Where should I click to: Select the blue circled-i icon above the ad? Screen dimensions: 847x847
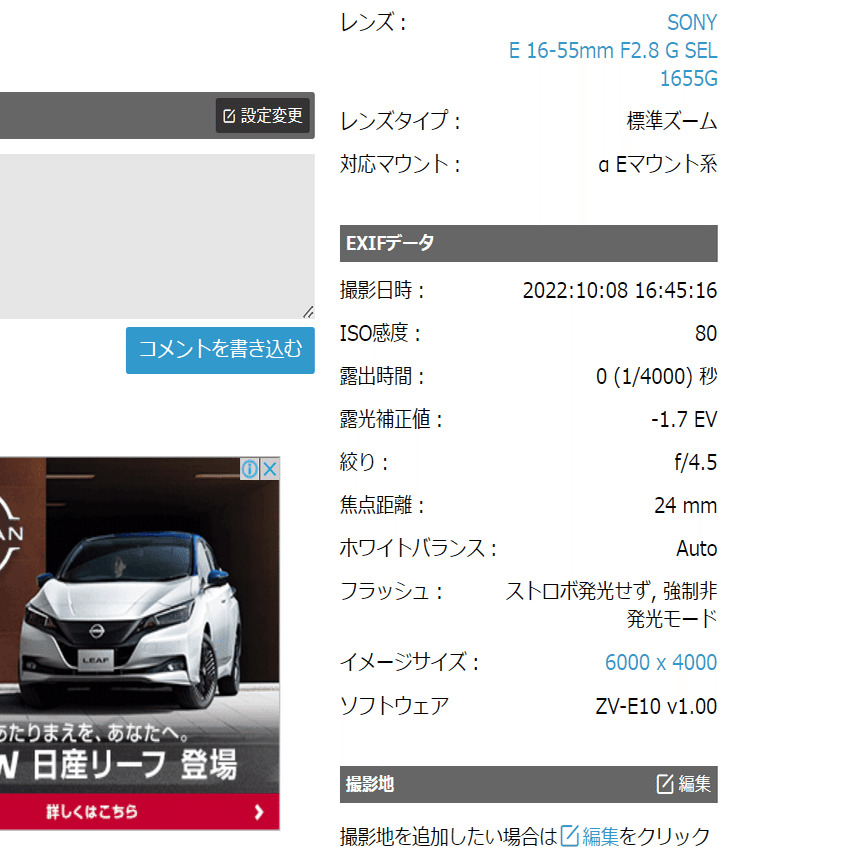click(250, 468)
